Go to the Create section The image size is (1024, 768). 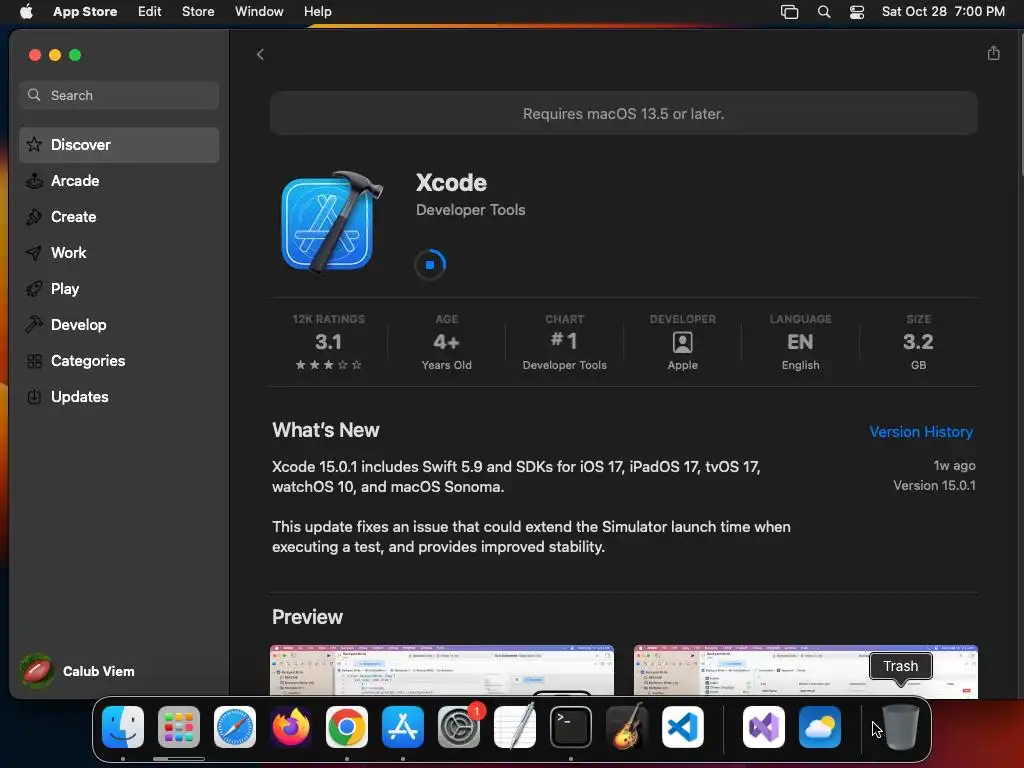pos(119,217)
